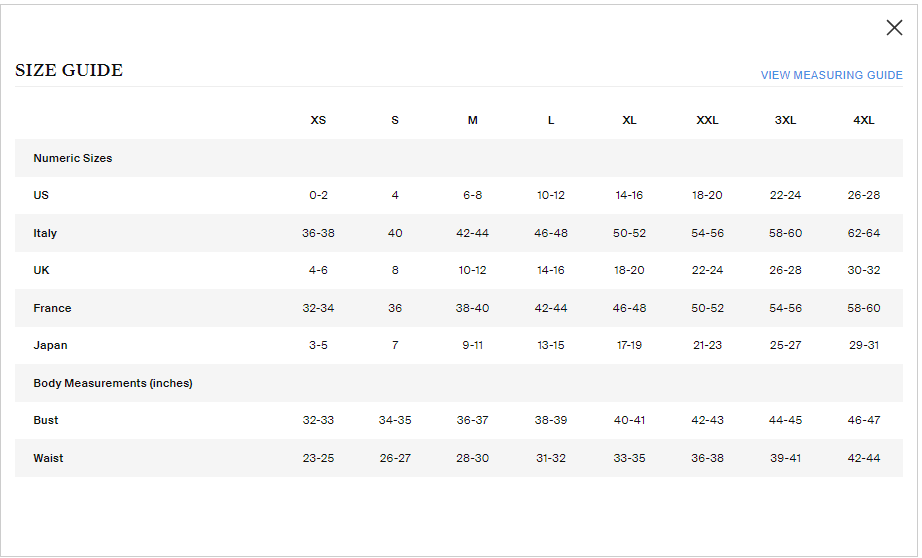Select the UK size 14-16 cell

tap(550, 270)
